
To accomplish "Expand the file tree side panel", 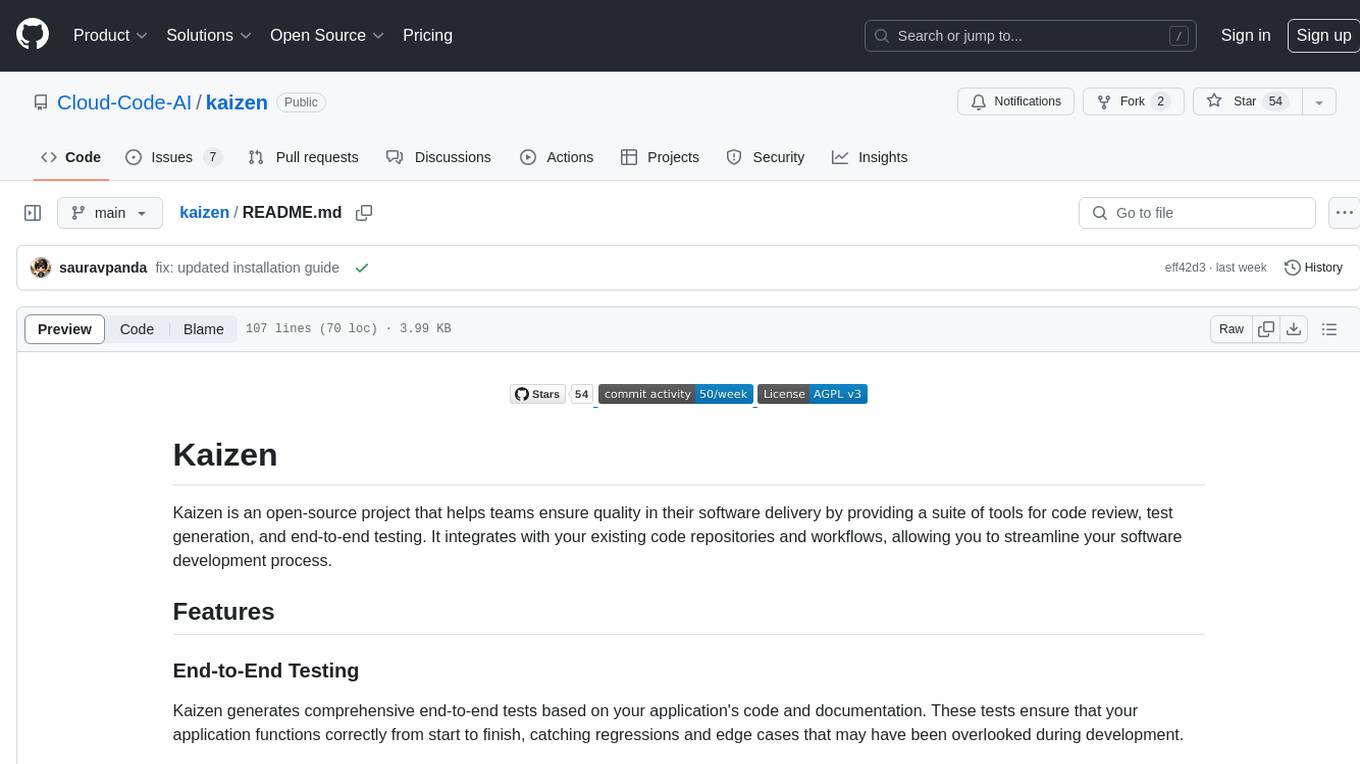I will tap(32, 213).
